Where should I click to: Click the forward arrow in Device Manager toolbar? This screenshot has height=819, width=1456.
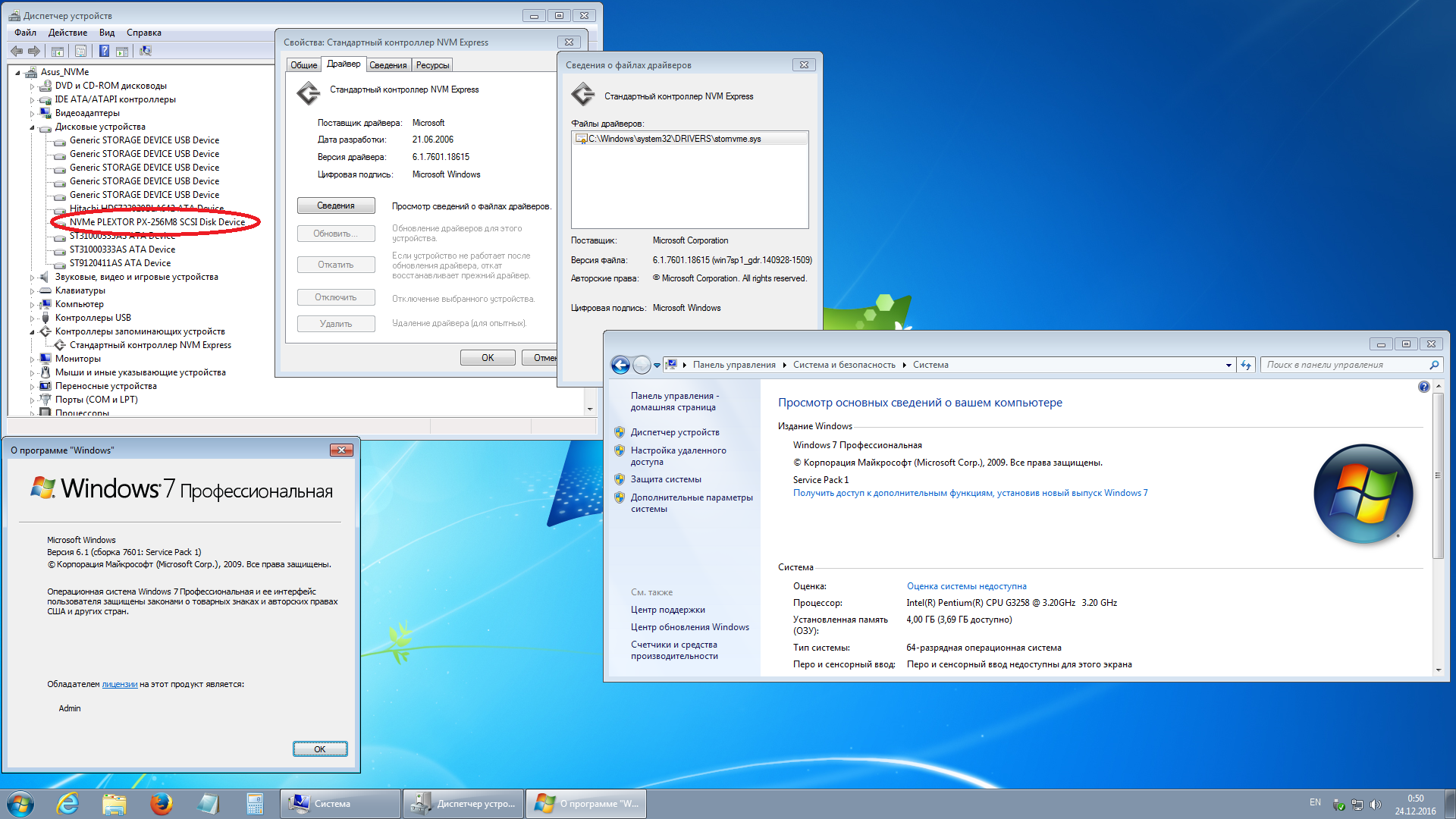pos(33,51)
